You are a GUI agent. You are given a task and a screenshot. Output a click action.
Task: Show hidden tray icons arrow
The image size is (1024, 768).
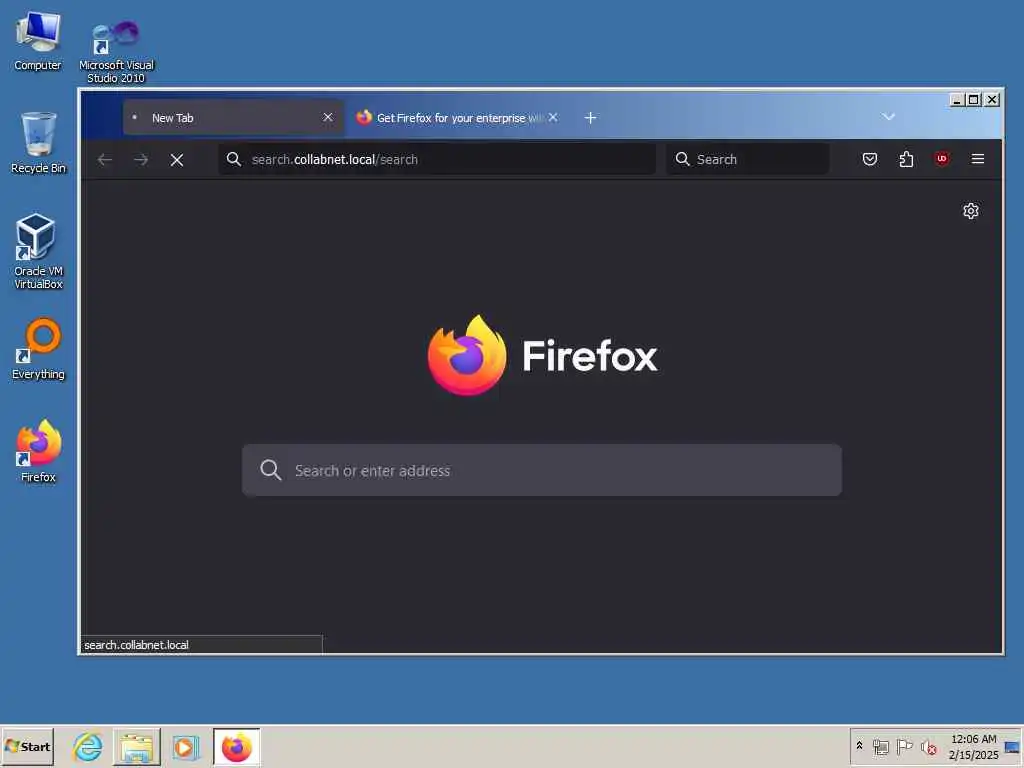859,746
